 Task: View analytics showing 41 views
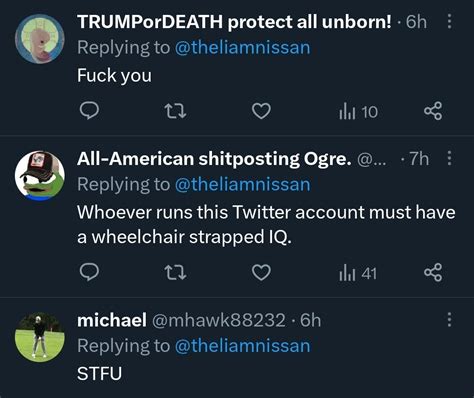(x=358, y=274)
